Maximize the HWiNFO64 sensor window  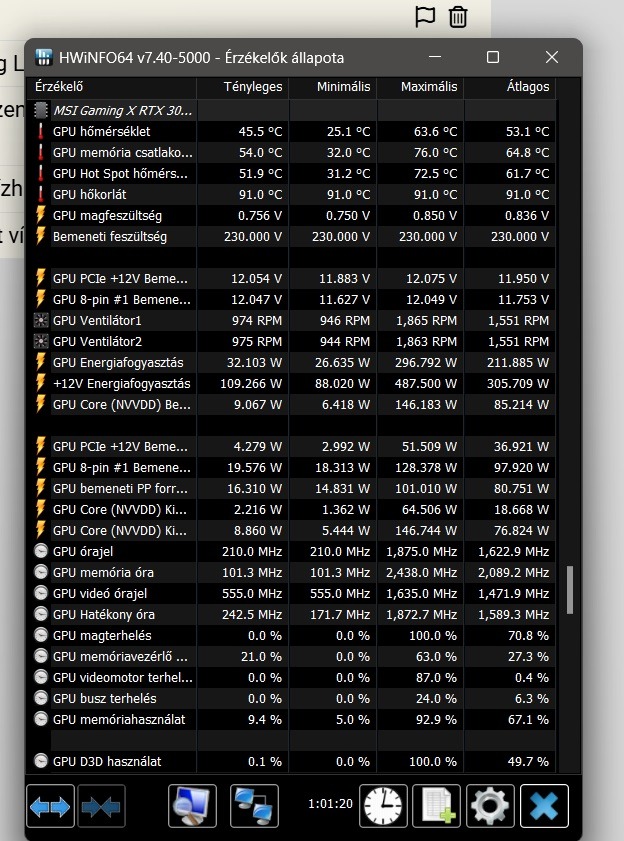click(x=493, y=57)
